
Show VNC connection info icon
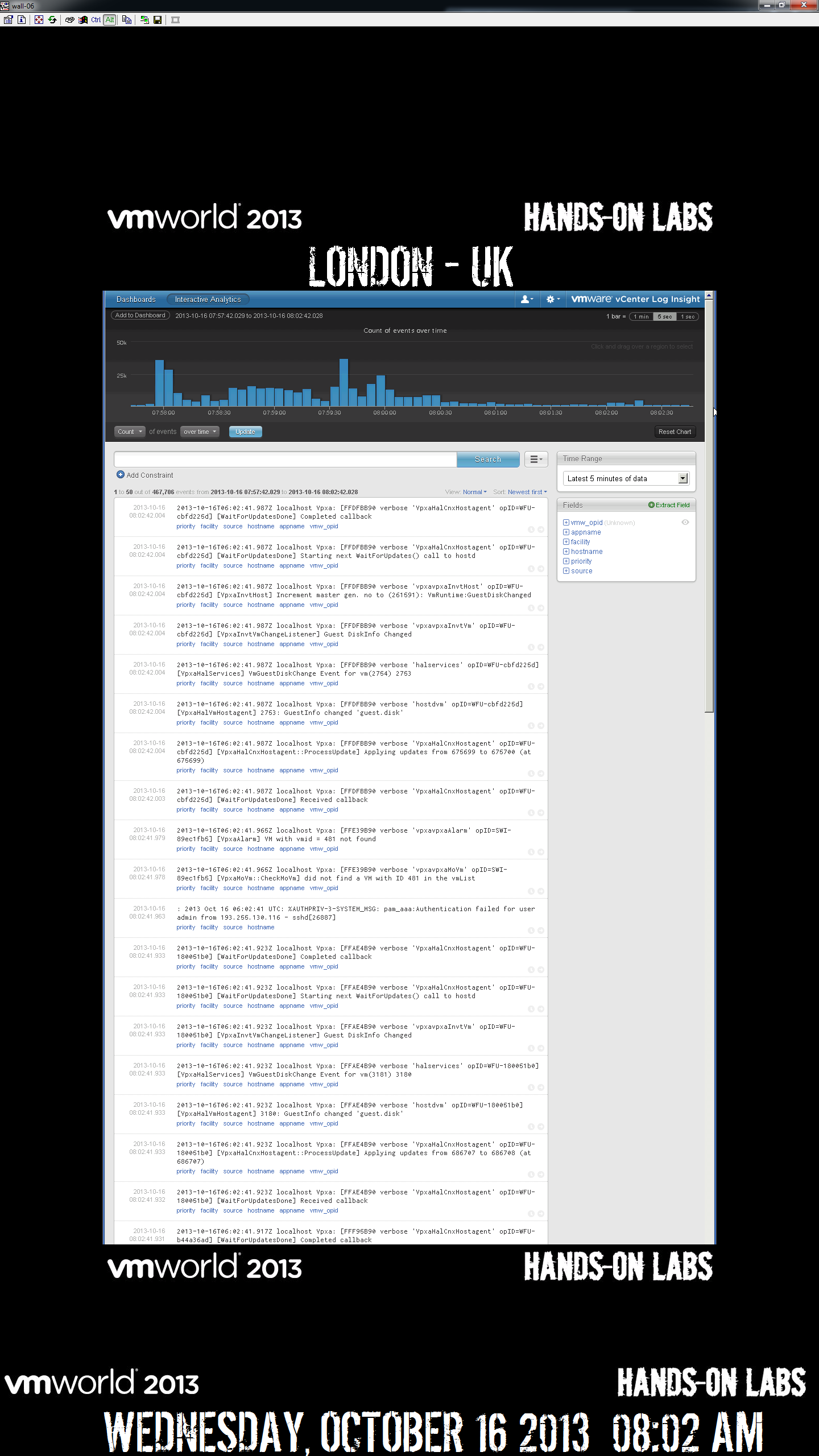point(22,20)
